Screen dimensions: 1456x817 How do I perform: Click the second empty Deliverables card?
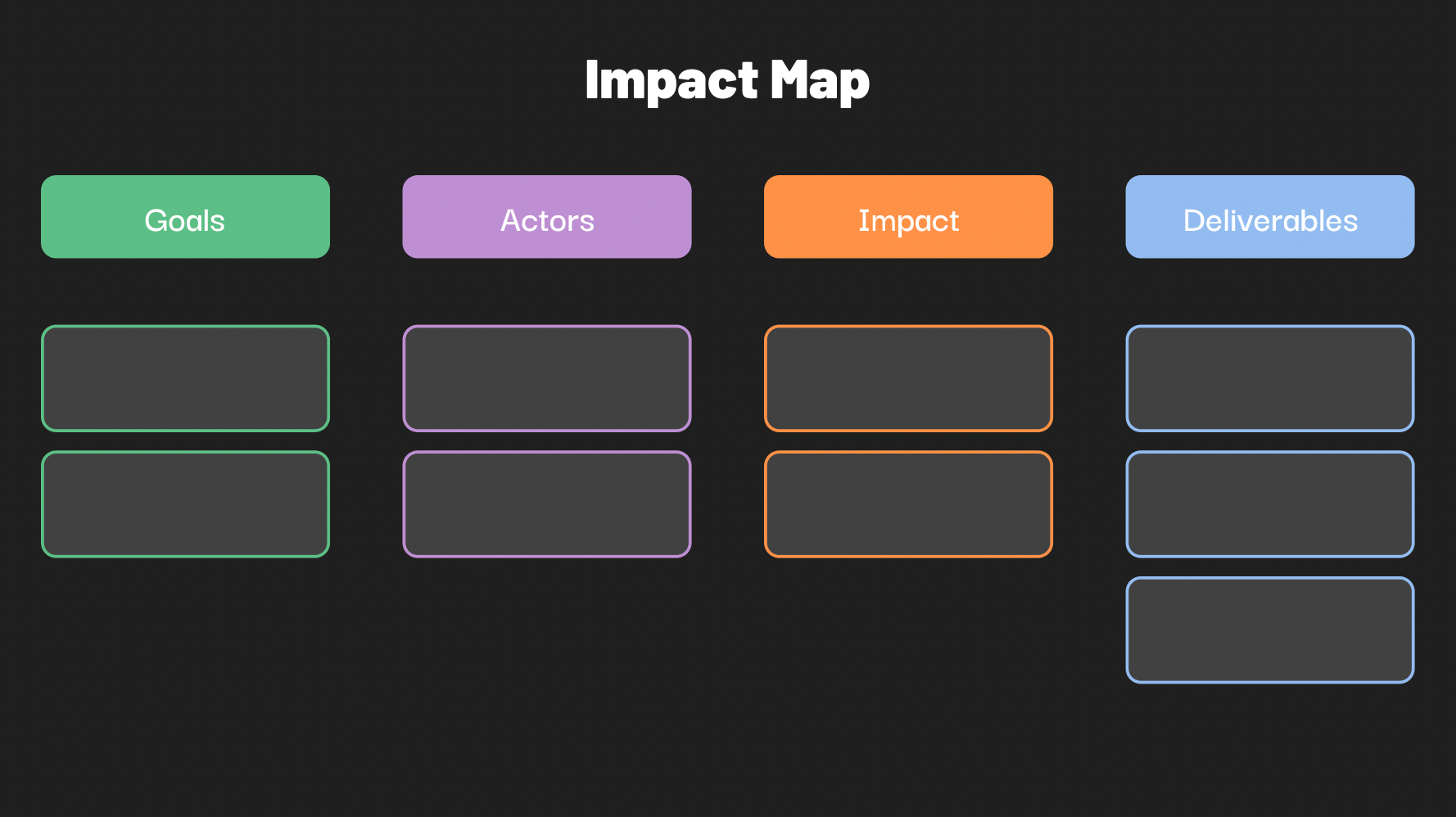(x=1270, y=504)
